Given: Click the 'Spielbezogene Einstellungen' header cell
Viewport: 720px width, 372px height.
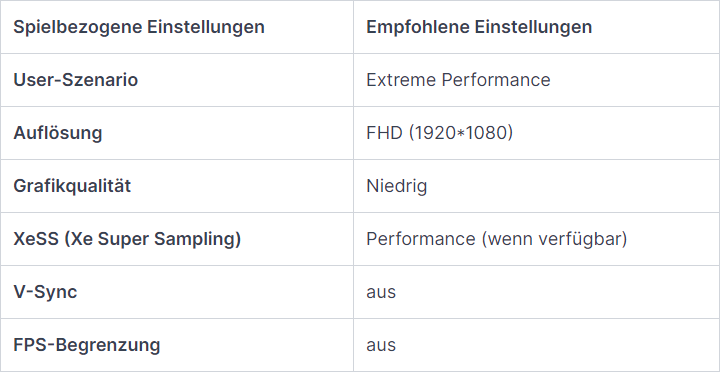Looking at the screenshot, I should coord(177,27).
